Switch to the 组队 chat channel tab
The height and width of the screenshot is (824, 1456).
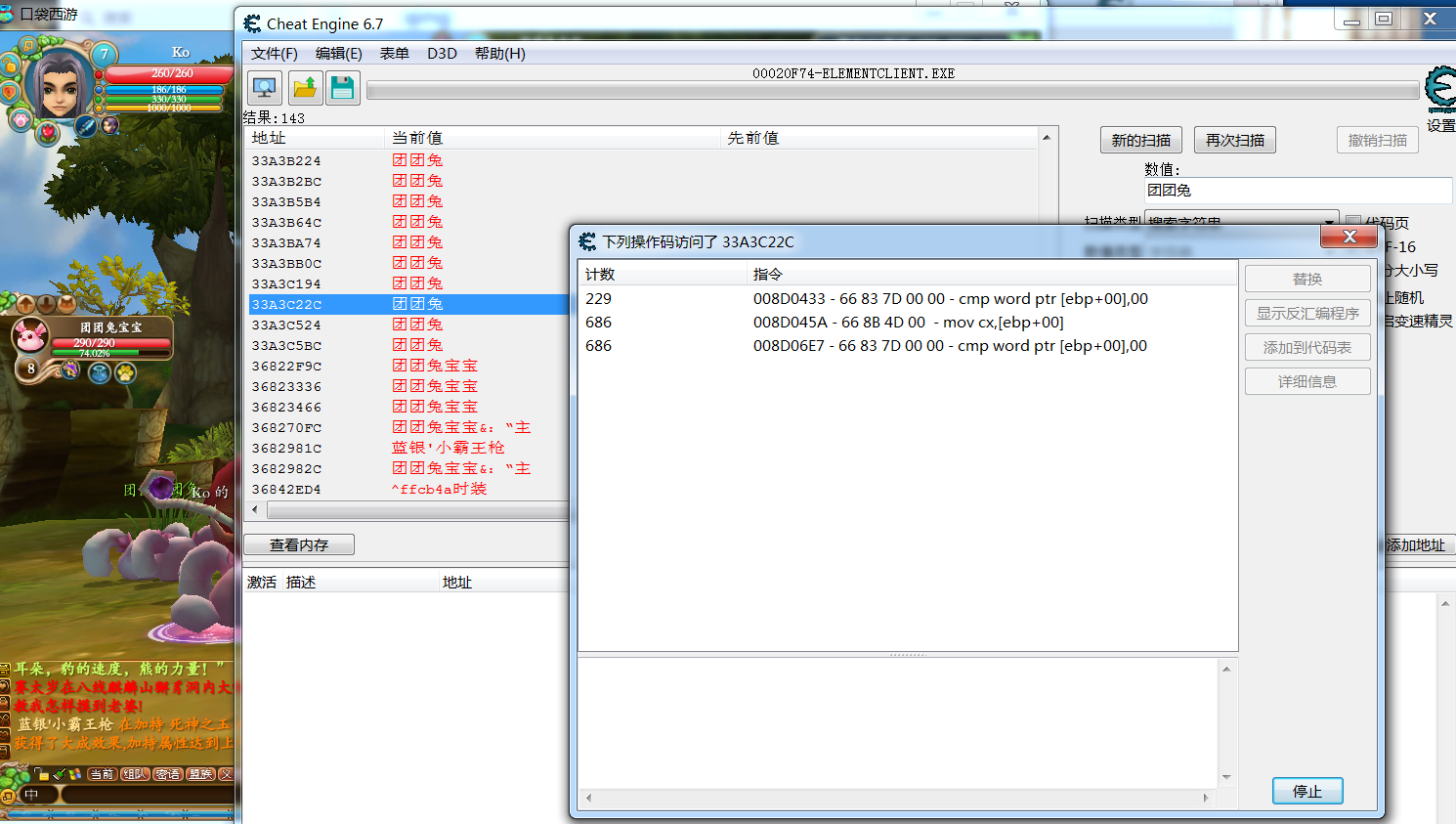[x=135, y=774]
